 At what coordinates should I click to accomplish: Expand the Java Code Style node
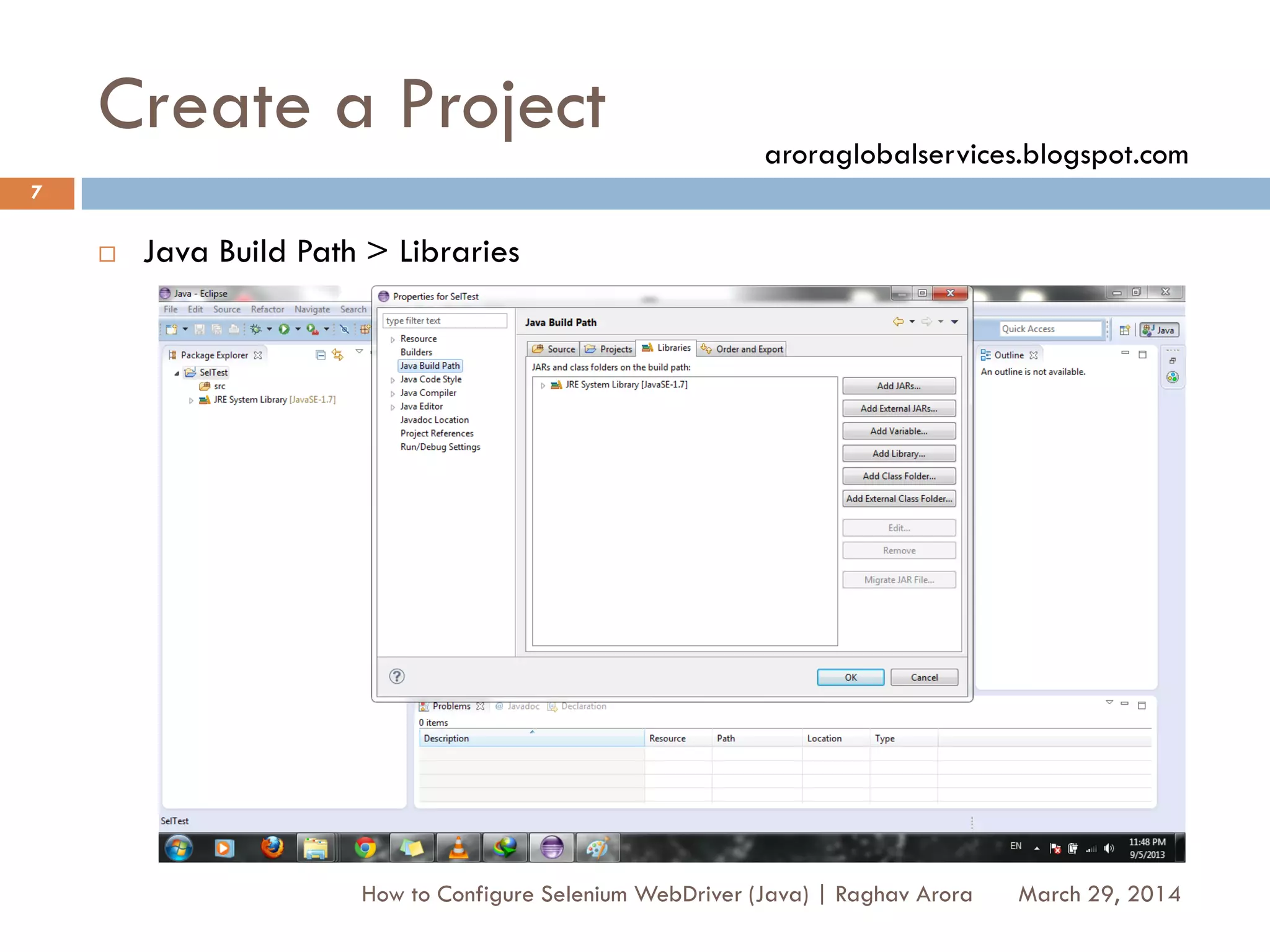[x=393, y=381]
